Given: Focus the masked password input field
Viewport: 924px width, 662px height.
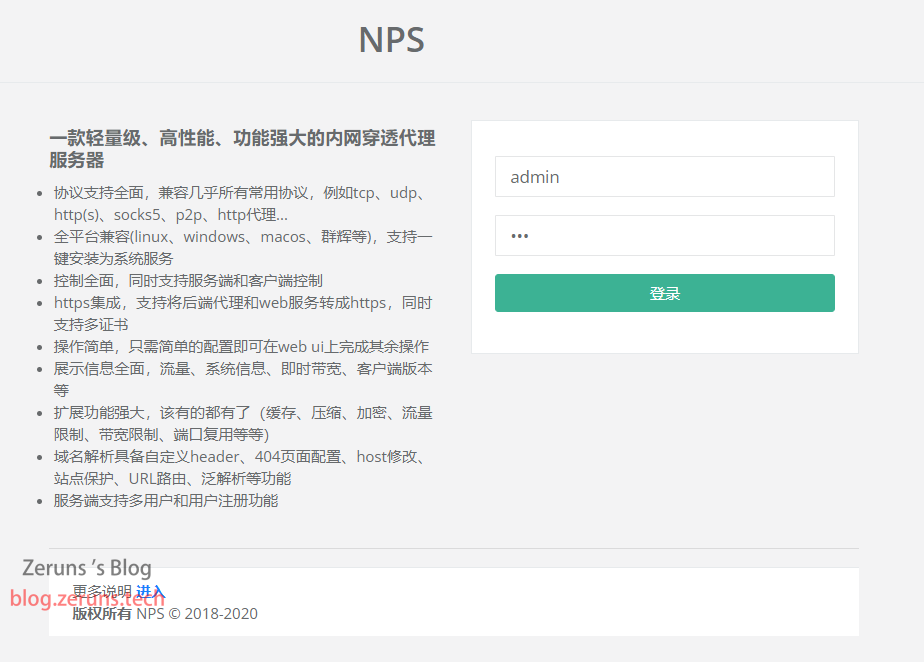Looking at the screenshot, I should tap(665, 235).
